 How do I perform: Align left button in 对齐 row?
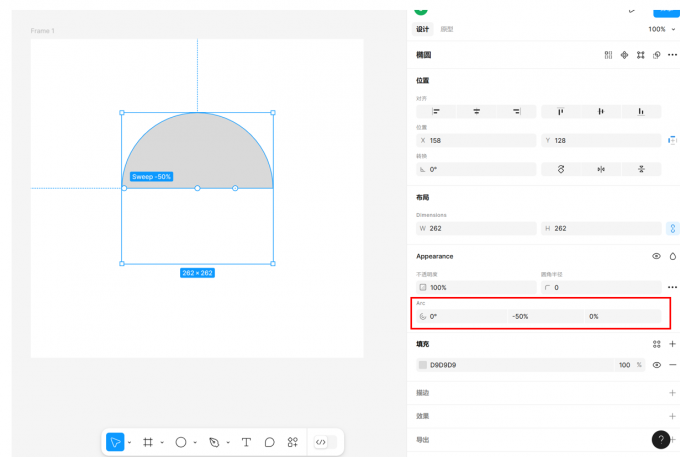436,111
